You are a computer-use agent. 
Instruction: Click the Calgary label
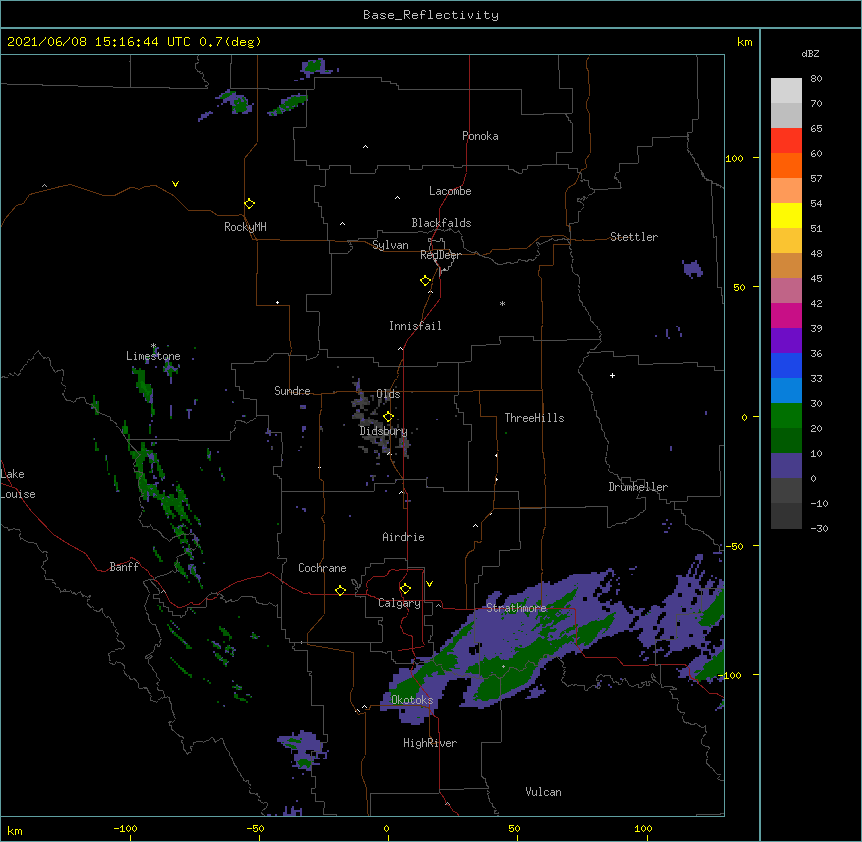coord(399,603)
